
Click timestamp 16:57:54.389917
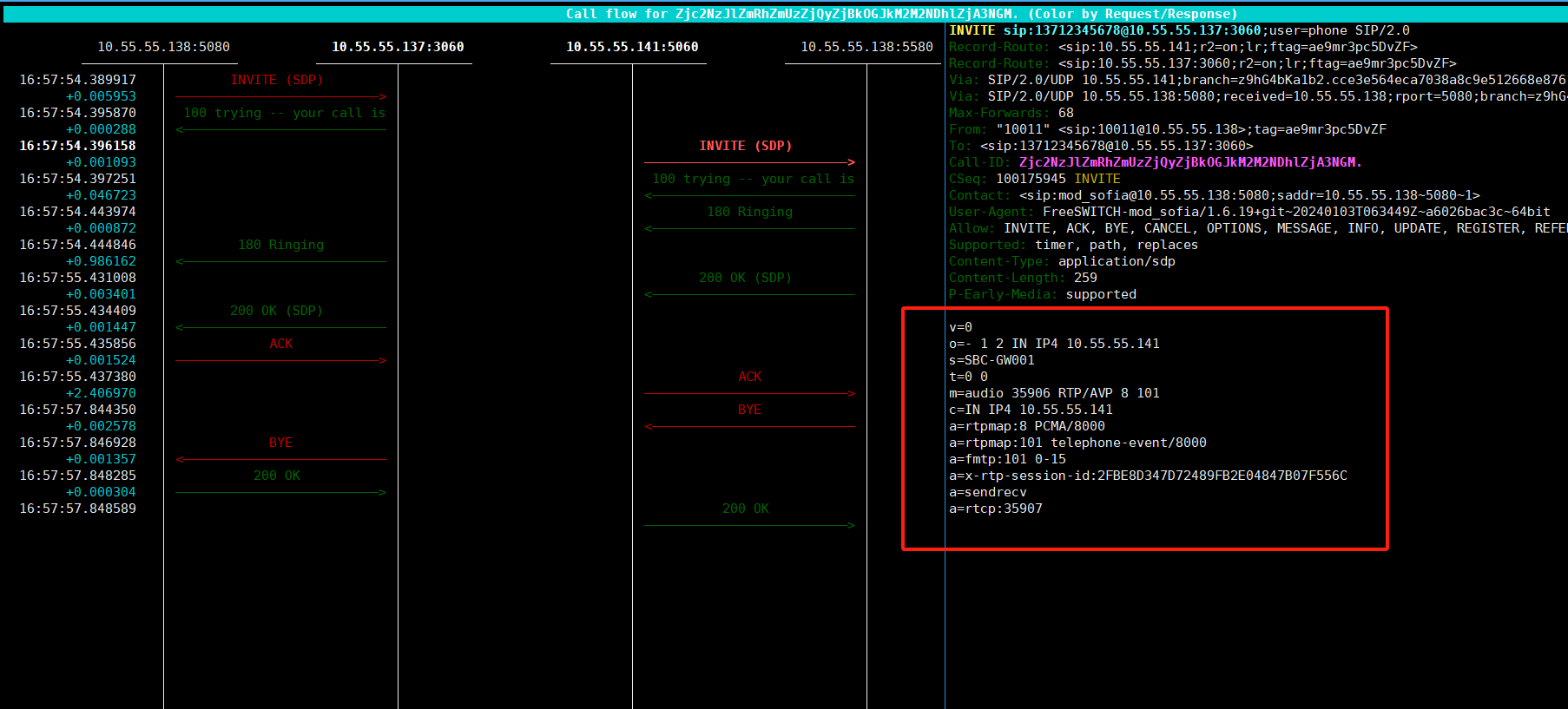click(x=77, y=80)
